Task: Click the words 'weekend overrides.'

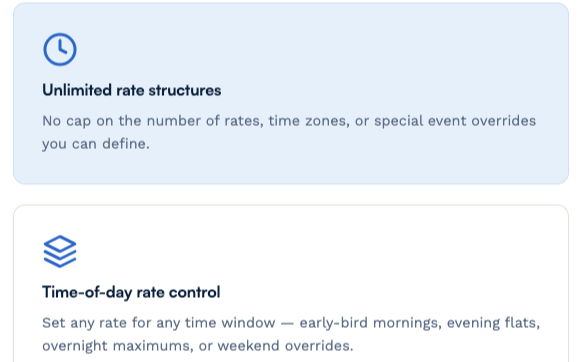Action: (285, 346)
